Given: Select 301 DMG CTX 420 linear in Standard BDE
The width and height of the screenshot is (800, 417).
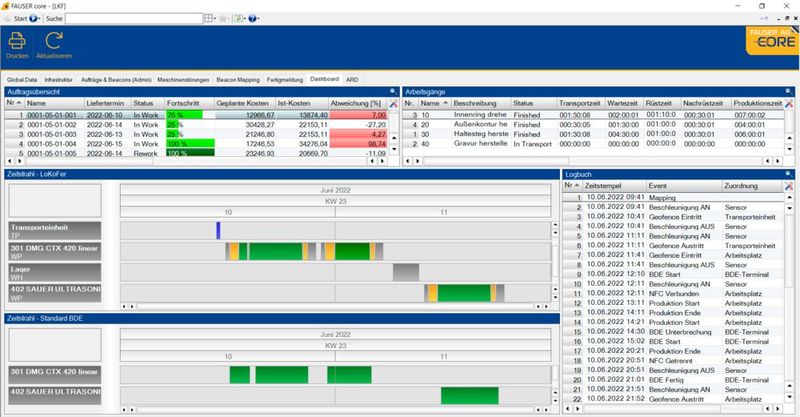Looking at the screenshot, I should click(x=55, y=375).
